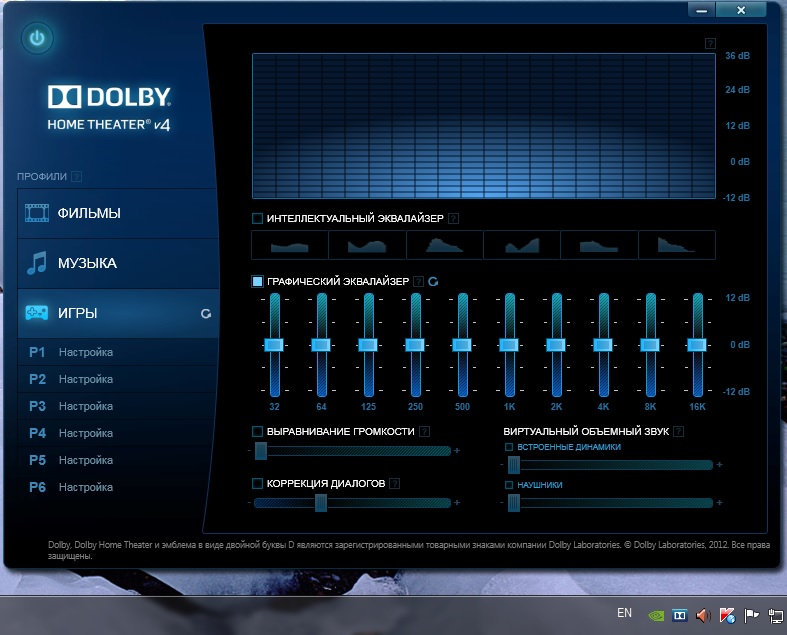Open help for Профили section

(x=76, y=176)
